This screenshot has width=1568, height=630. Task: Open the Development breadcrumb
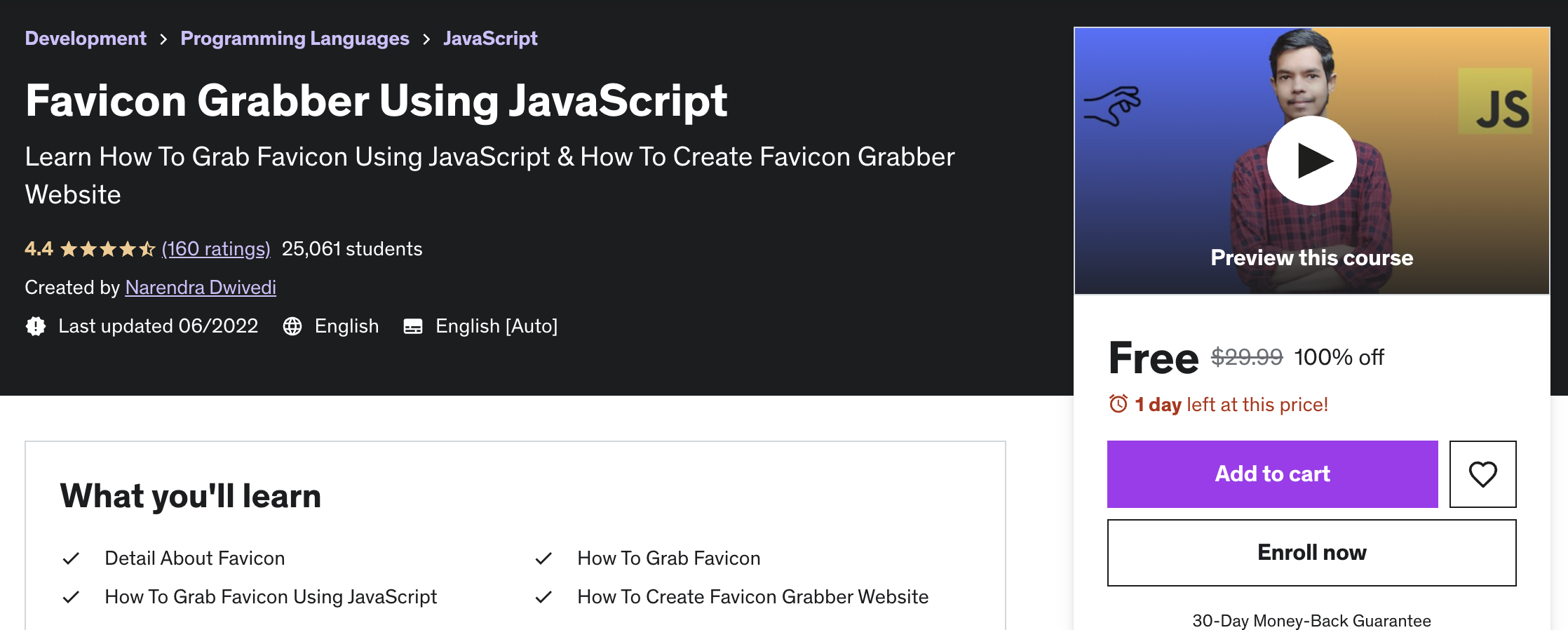coord(86,39)
